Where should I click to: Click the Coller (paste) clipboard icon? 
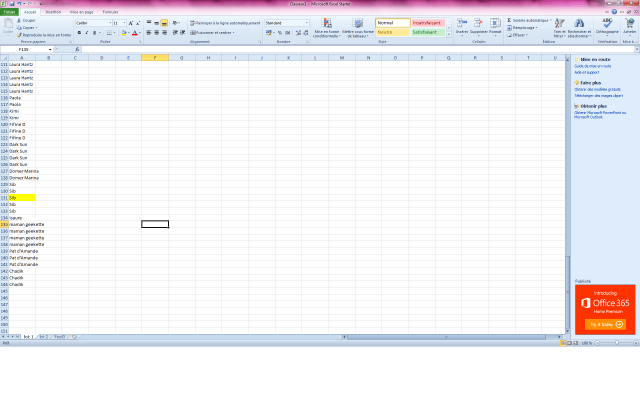8,24
